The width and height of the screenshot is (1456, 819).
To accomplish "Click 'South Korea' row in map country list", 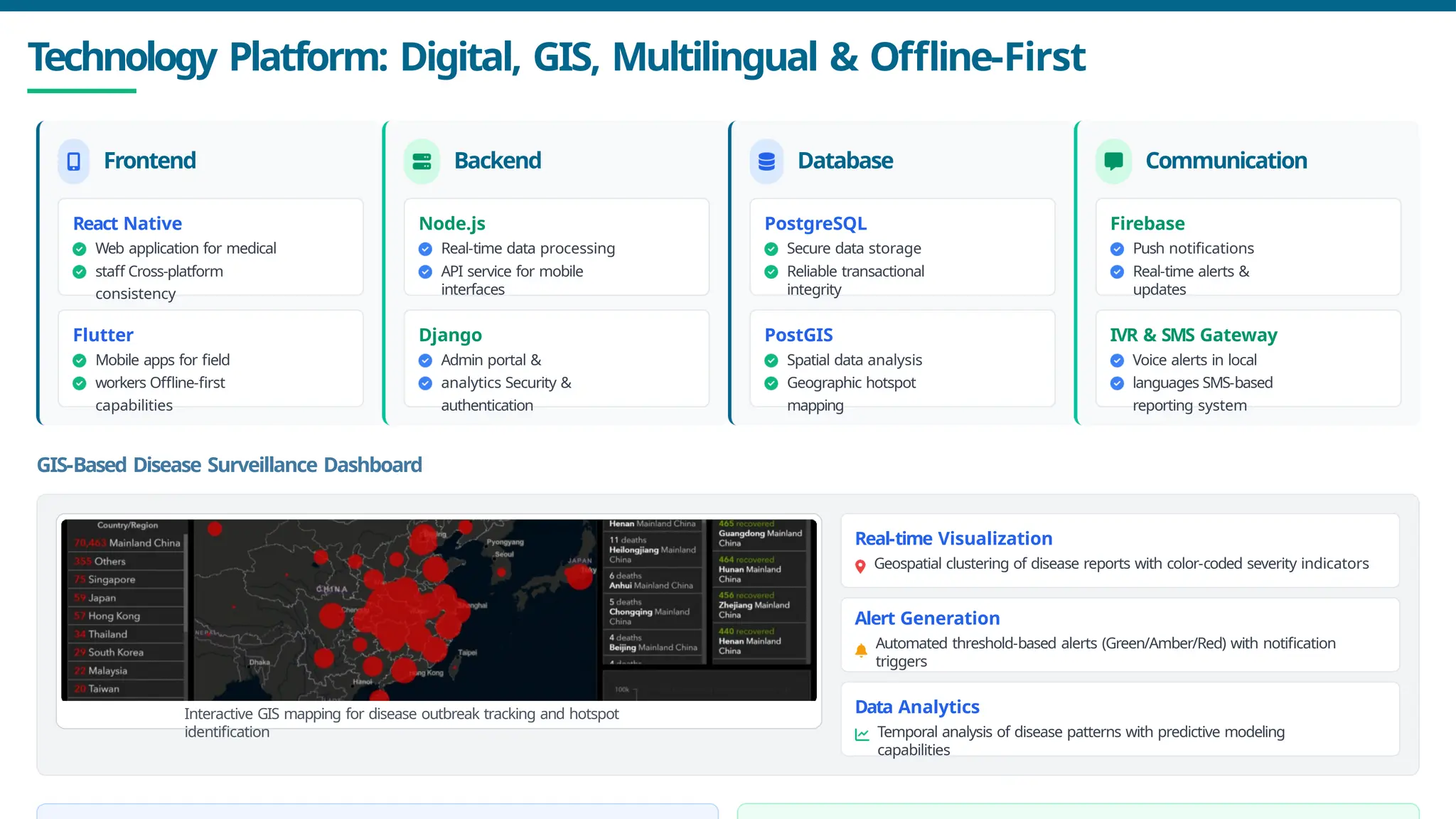I will point(127,652).
